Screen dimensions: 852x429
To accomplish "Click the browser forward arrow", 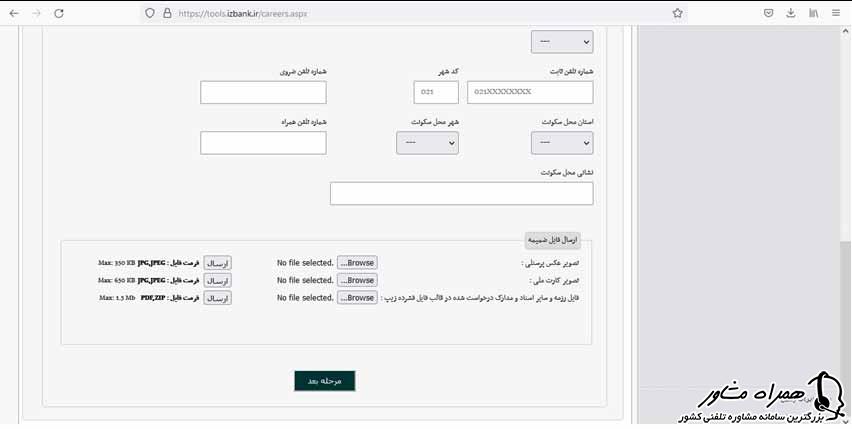I will [36, 14].
